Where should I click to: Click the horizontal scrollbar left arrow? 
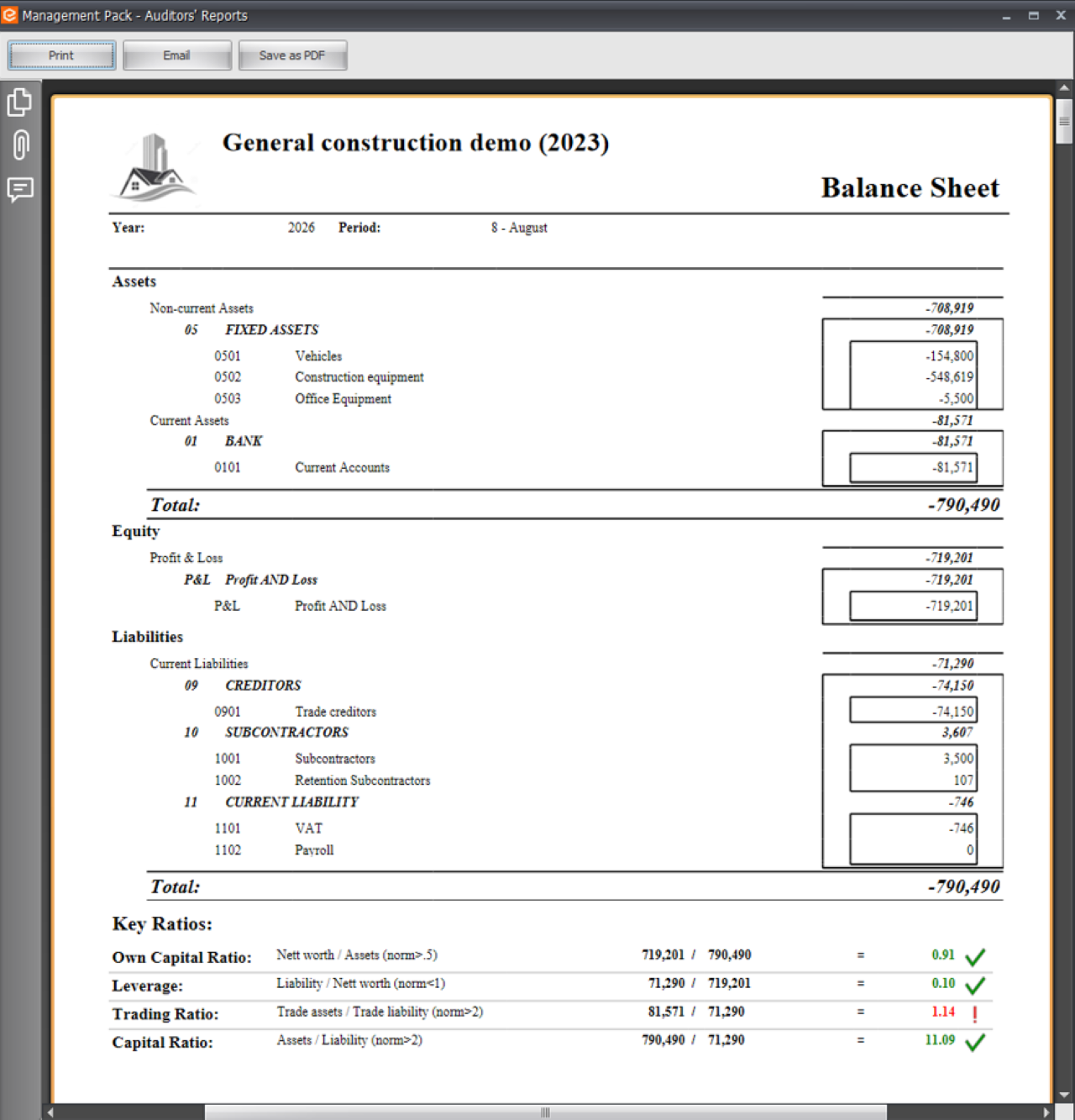[50, 1112]
